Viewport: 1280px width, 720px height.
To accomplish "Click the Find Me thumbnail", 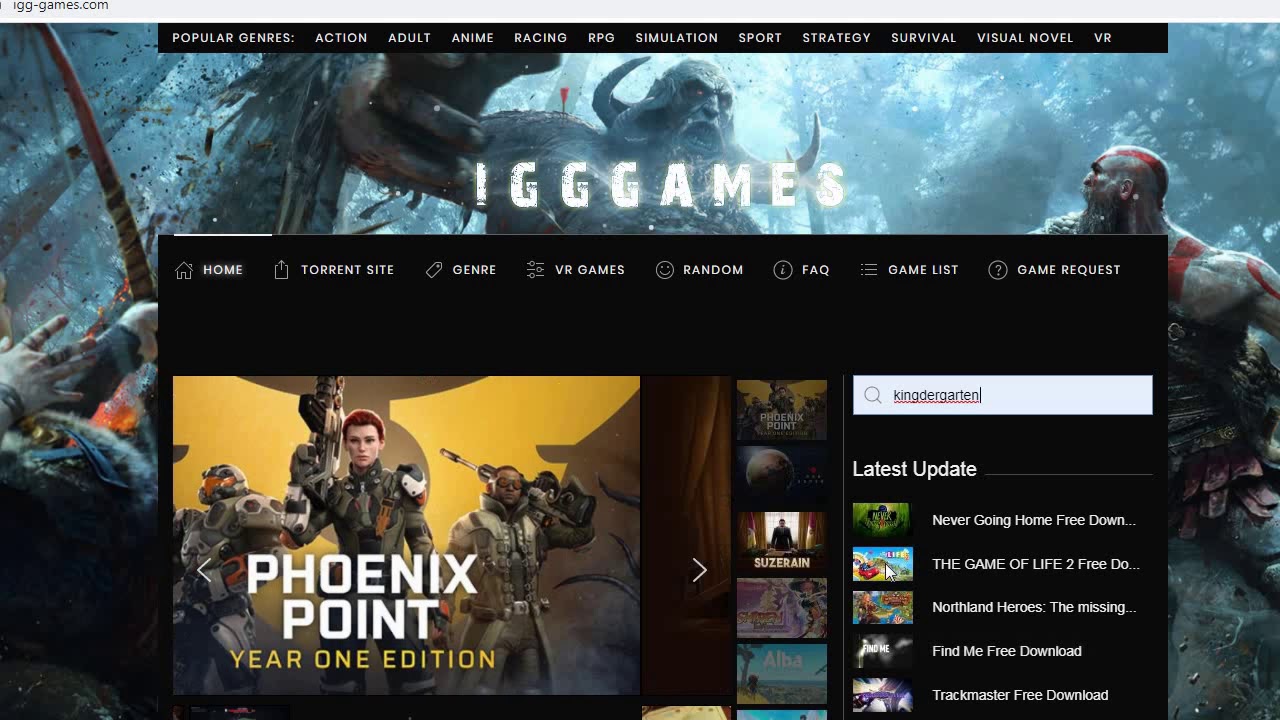I will click(x=882, y=651).
